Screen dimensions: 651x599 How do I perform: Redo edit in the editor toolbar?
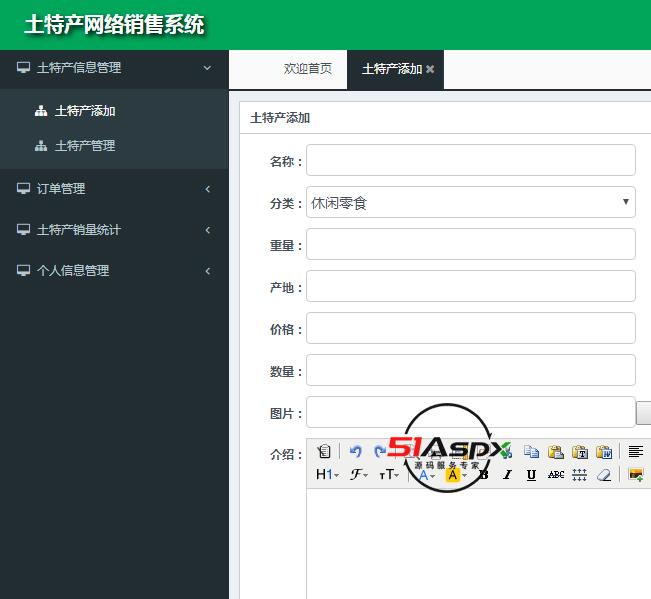379,451
